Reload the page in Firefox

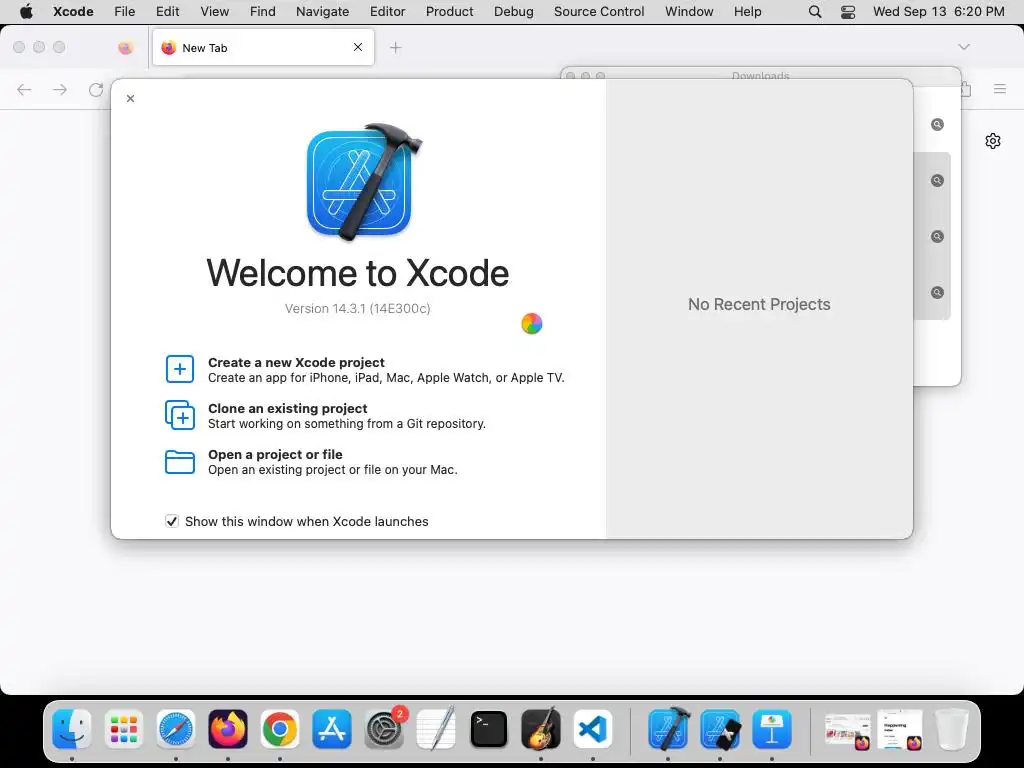(96, 89)
